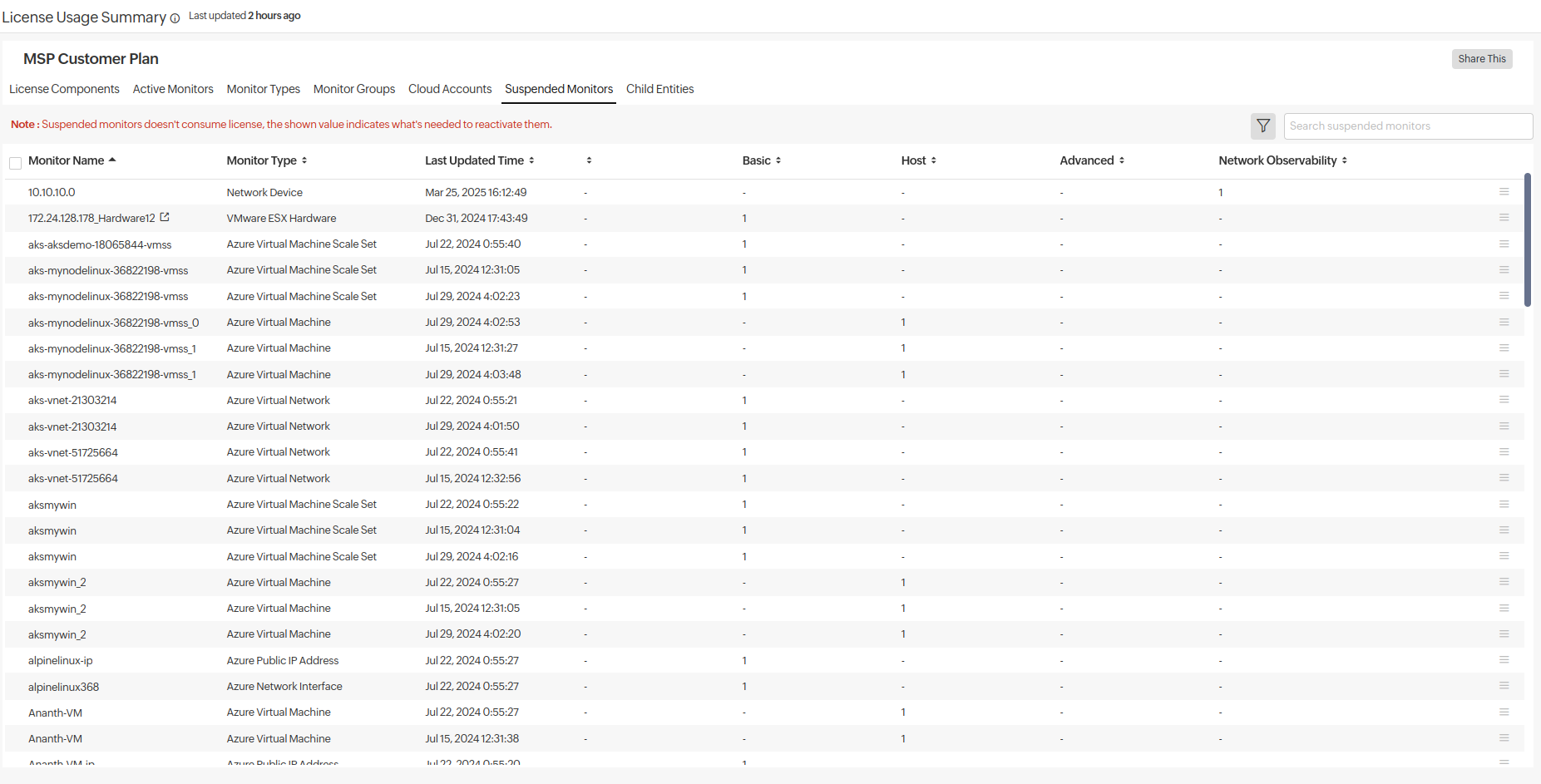Click hamburger menu for alpinelinux368 row
1541x784 pixels.
point(1504,686)
